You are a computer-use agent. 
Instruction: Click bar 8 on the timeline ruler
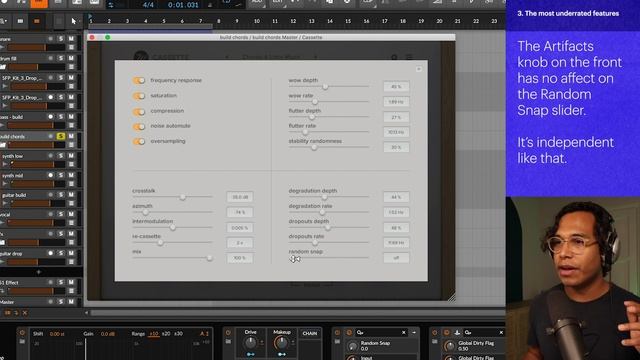[219, 21]
